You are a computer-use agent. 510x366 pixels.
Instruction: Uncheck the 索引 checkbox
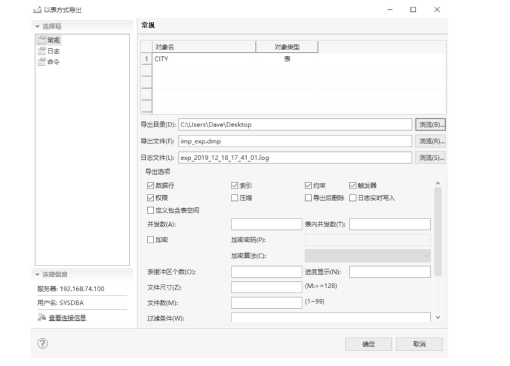(x=234, y=185)
